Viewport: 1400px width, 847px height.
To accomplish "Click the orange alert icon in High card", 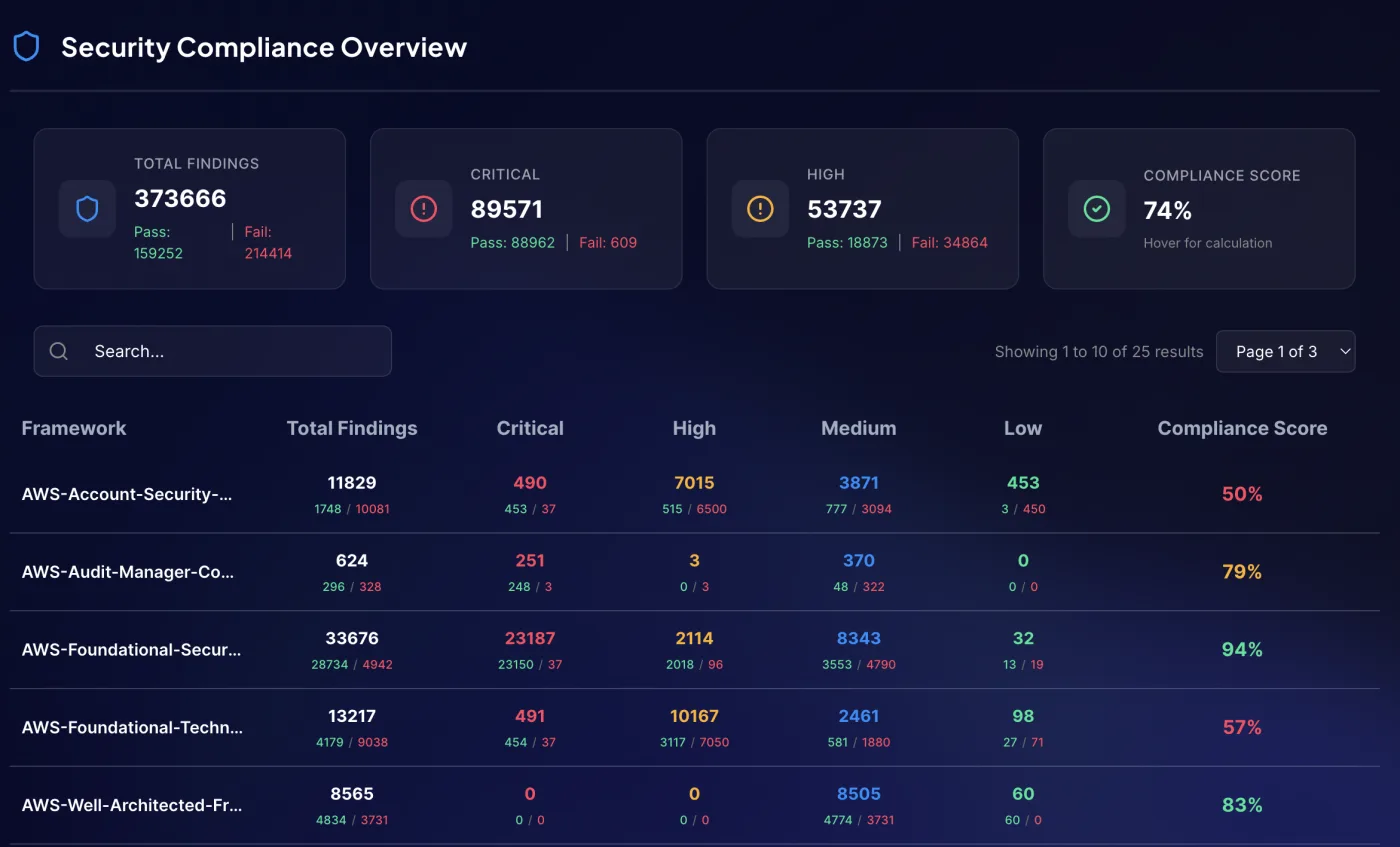I will tap(760, 208).
